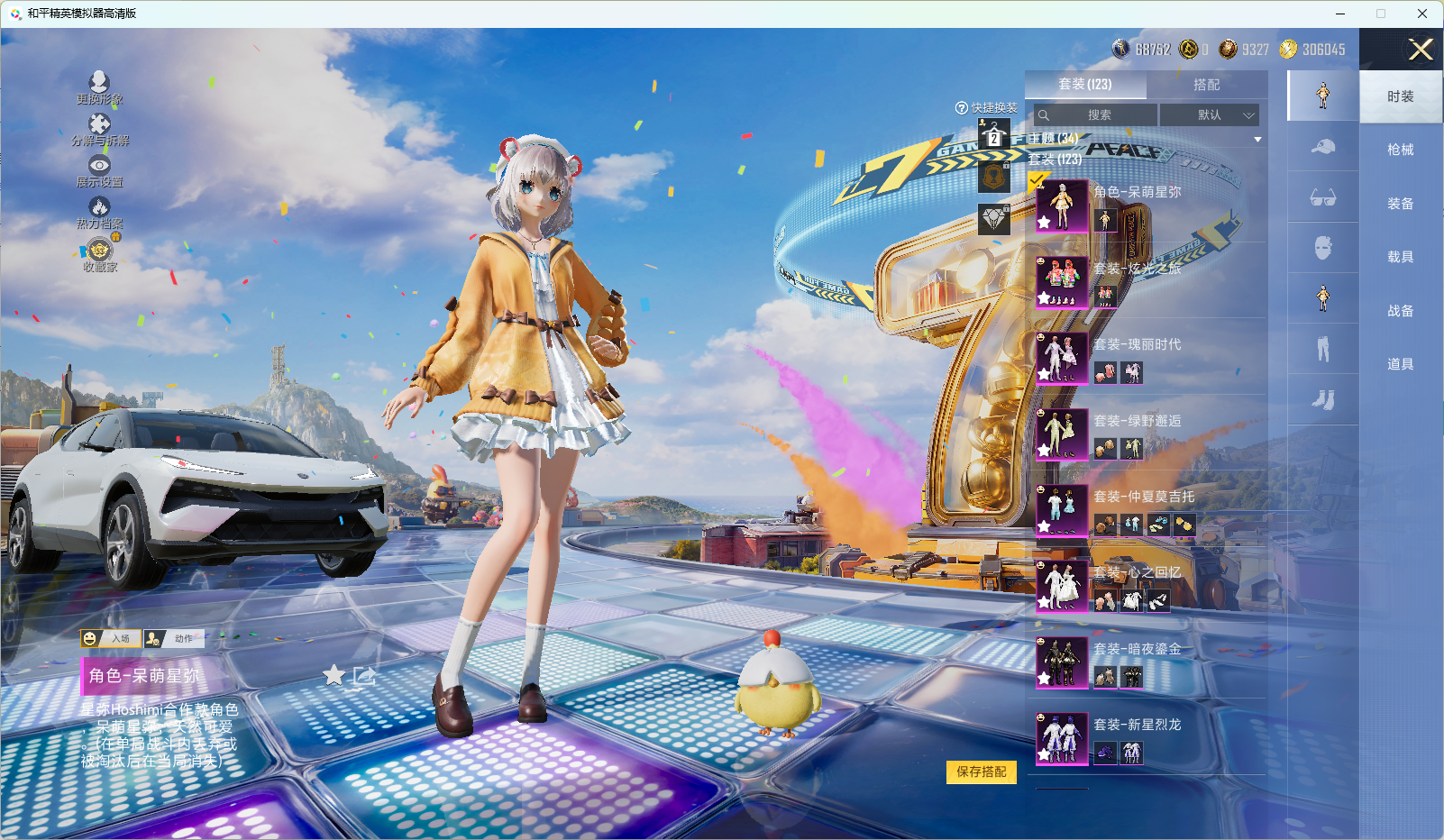Select the locked trophy outfit slot
Screen dimensions: 1444x840
(x=993, y=177)
